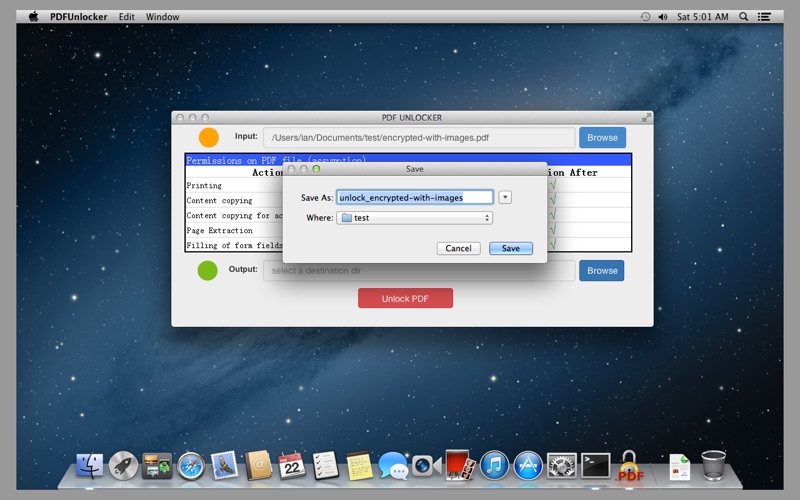Open the Window menu

point(162,16)
